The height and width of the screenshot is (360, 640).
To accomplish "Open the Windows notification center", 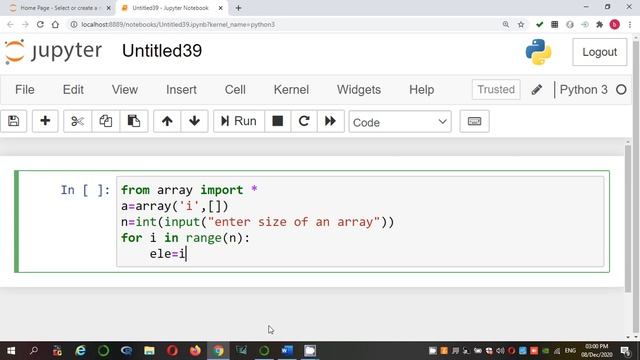I will point(625,351).
